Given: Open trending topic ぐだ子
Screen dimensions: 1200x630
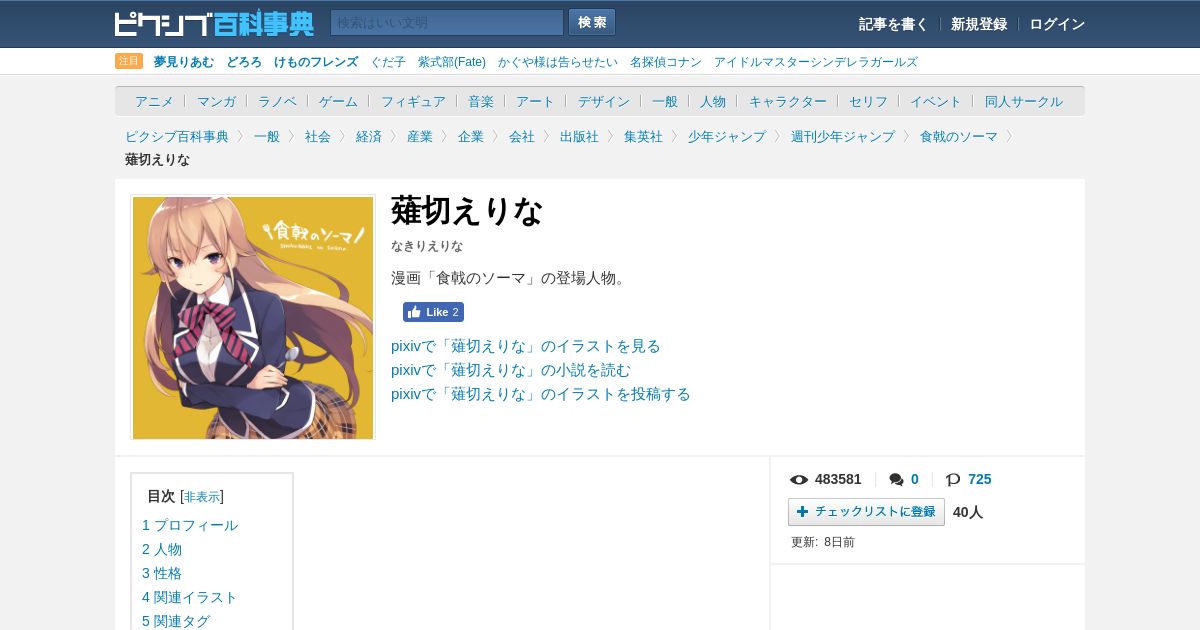Looking at the screenshot, I should (x=388, y=62).
